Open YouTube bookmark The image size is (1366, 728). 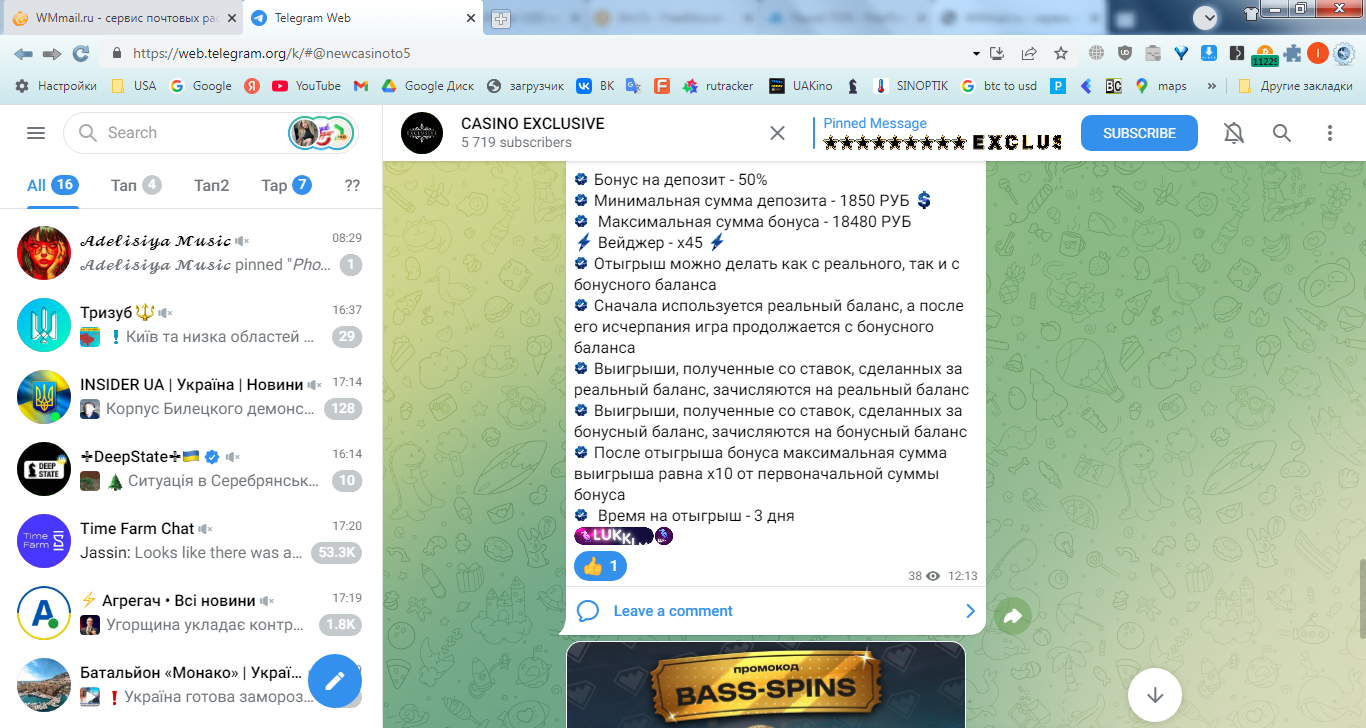coord(306,86)
